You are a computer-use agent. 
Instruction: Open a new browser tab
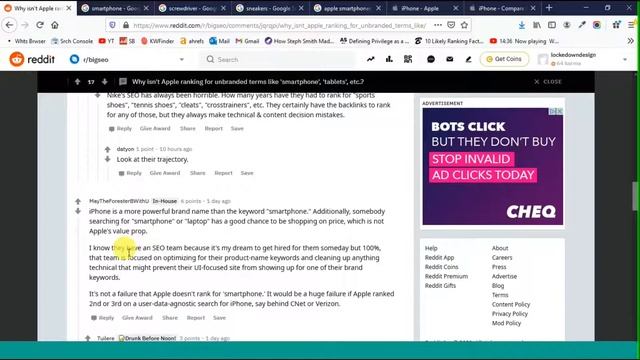point(549,8)
